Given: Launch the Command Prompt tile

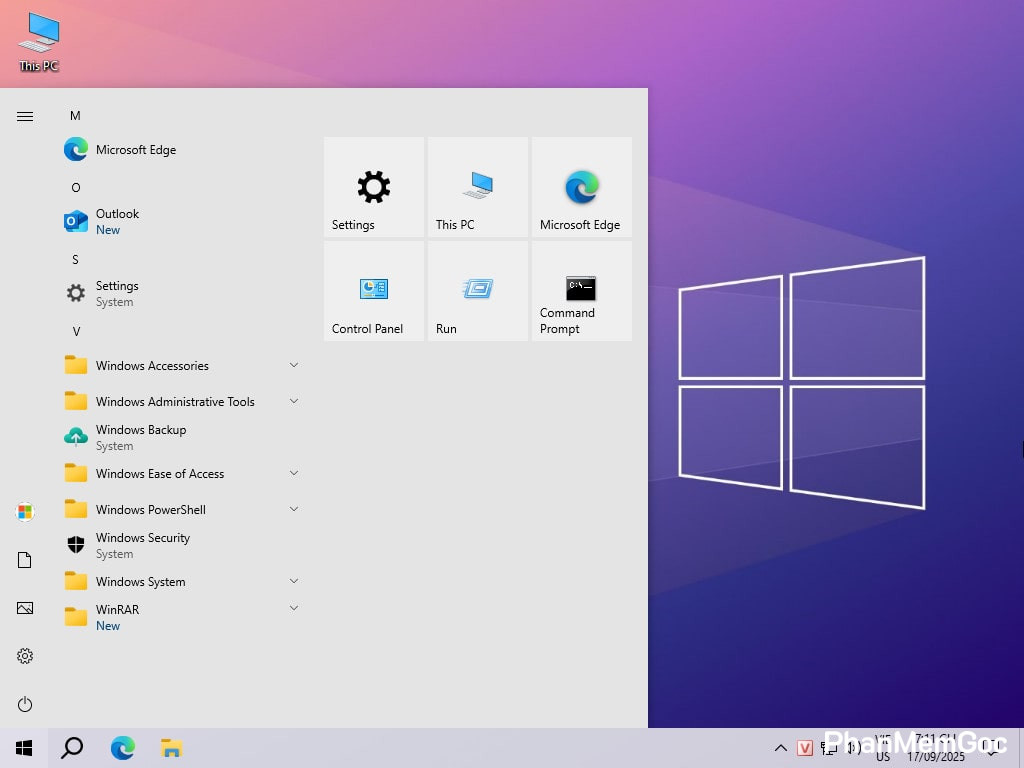Looking at the screenshot, I should pyautogui.click(x=581, y=291).
